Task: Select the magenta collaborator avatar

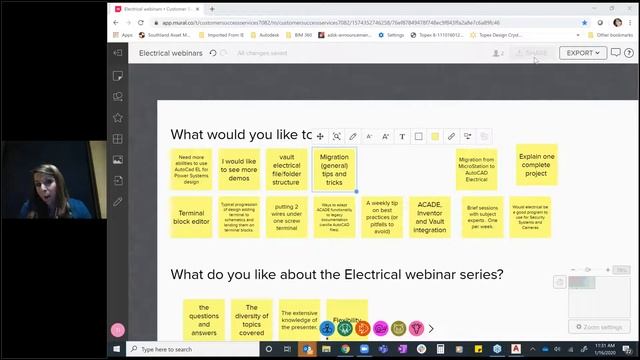Action: click(380, 328)
